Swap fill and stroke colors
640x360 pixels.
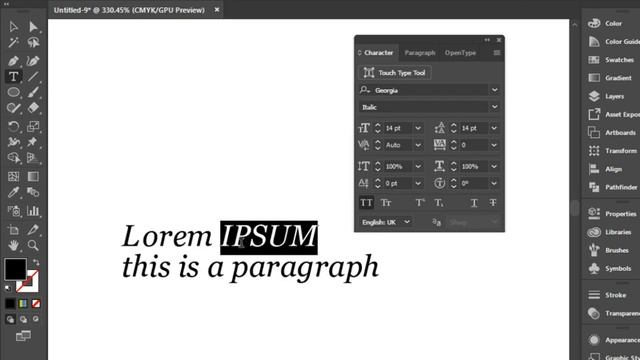click(x=36, y=262)
